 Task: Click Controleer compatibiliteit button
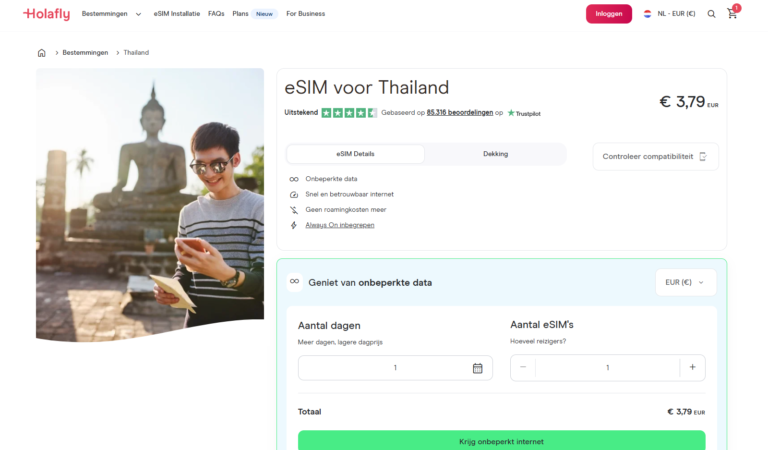click(655, 156)
